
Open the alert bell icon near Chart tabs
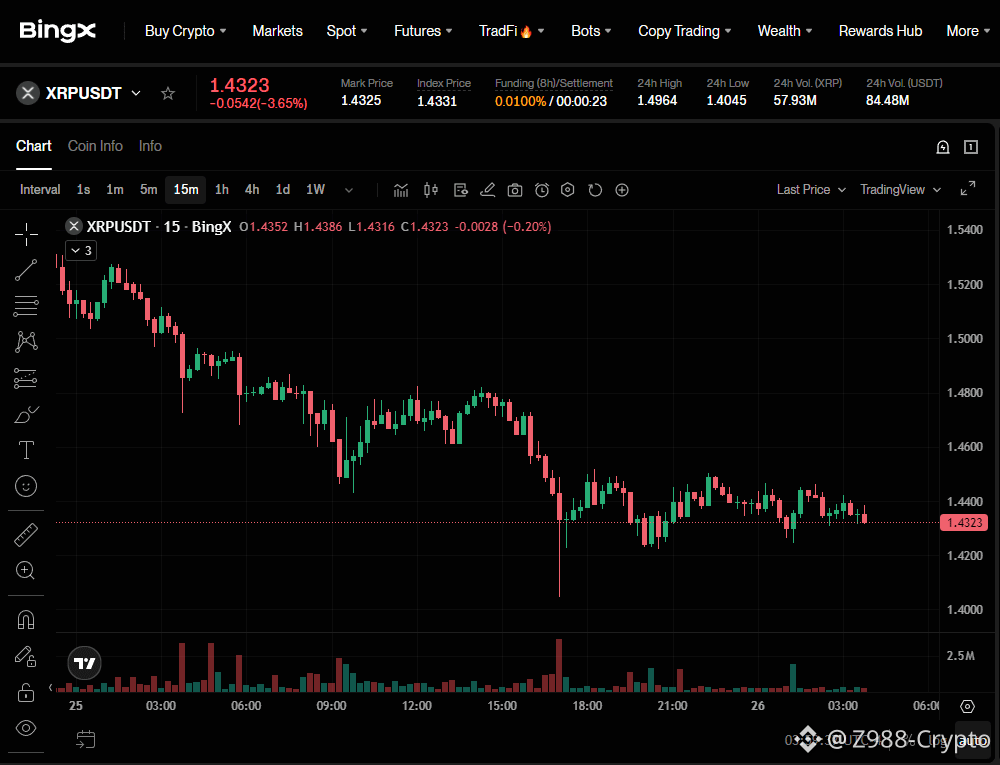tap(943, 147)
